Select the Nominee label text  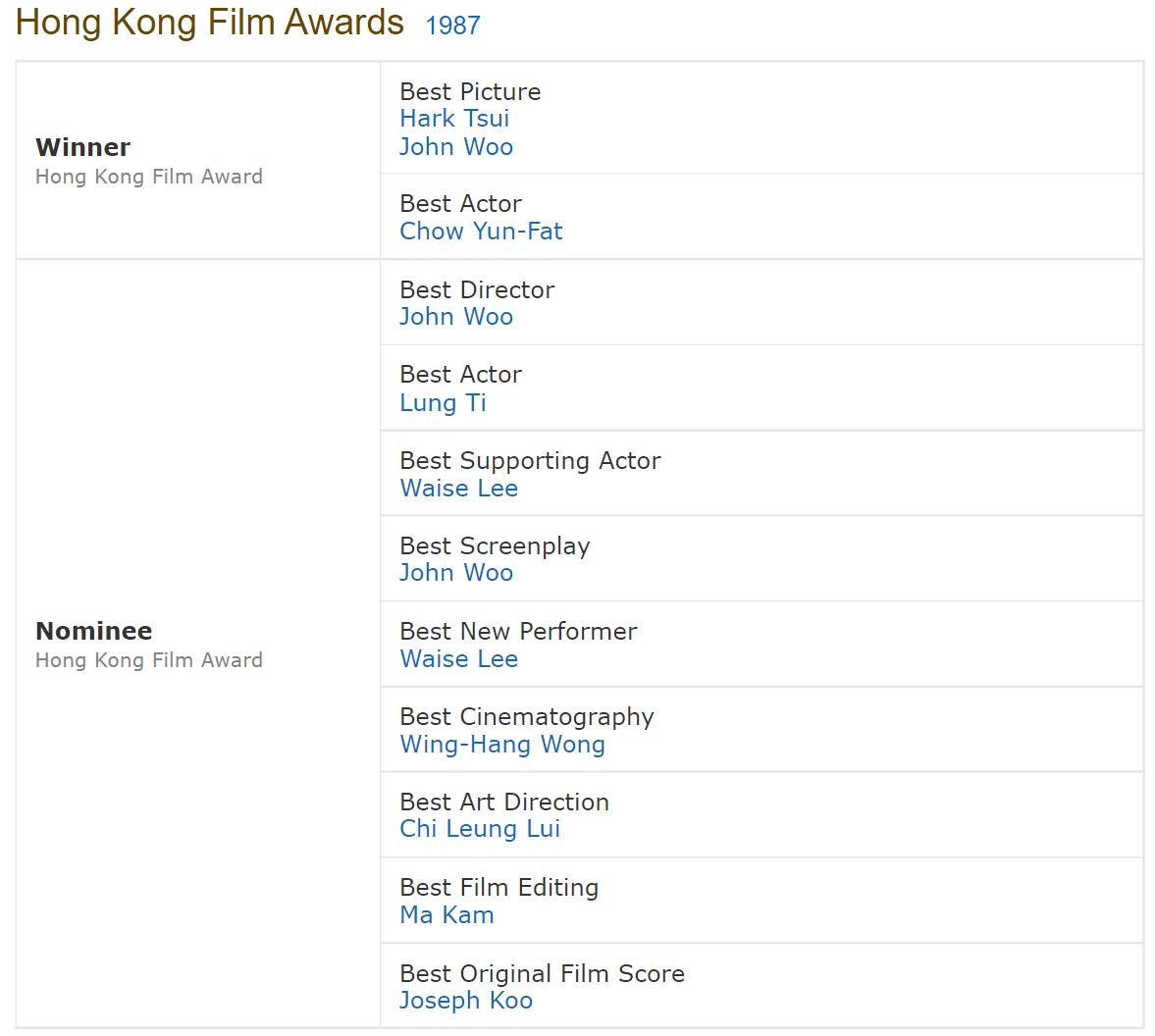93,631
